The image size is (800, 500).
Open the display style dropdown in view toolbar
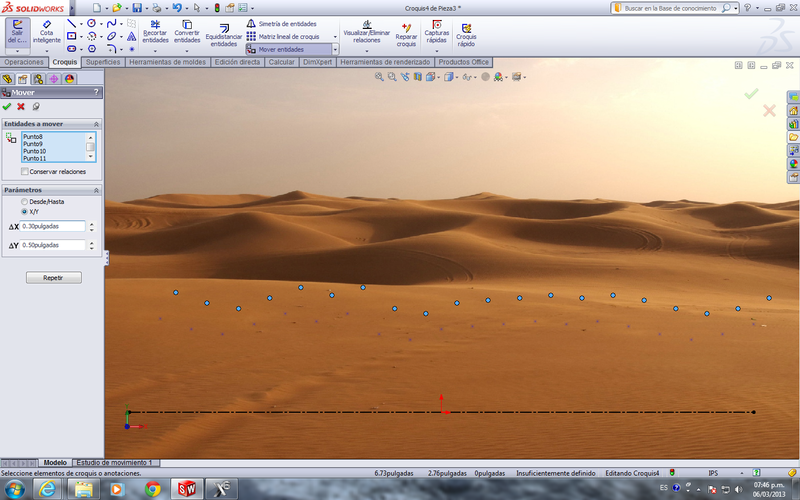pos(457,77)
